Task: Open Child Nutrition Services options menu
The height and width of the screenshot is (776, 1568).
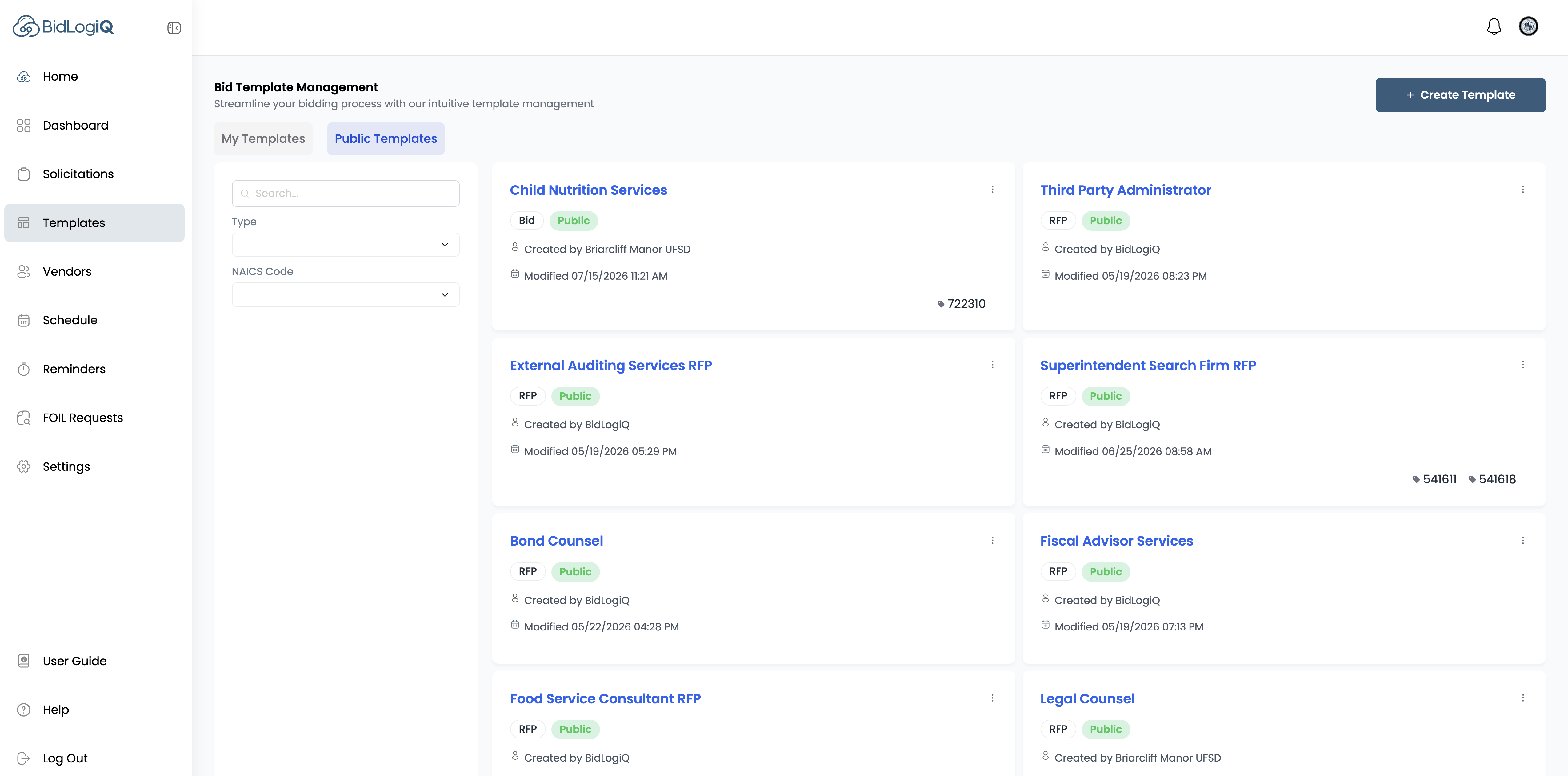Action: point(992,189)
